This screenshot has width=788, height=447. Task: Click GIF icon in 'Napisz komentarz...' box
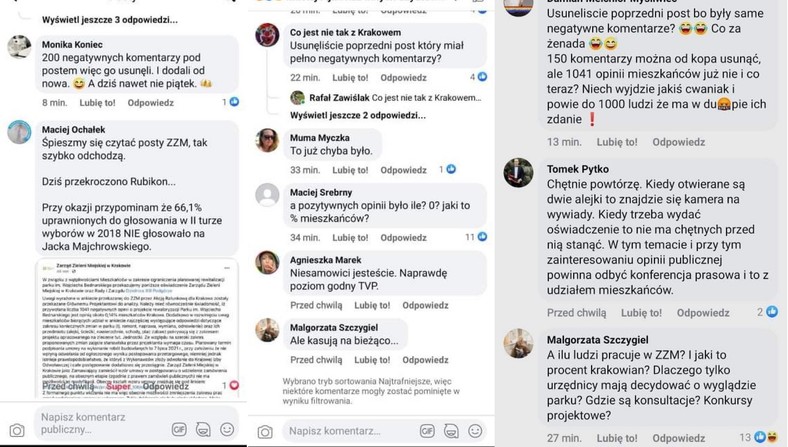click(427, 431)
